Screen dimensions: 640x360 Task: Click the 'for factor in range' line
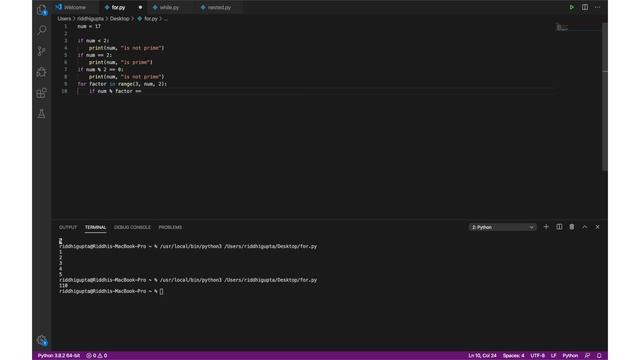(122, 84)
